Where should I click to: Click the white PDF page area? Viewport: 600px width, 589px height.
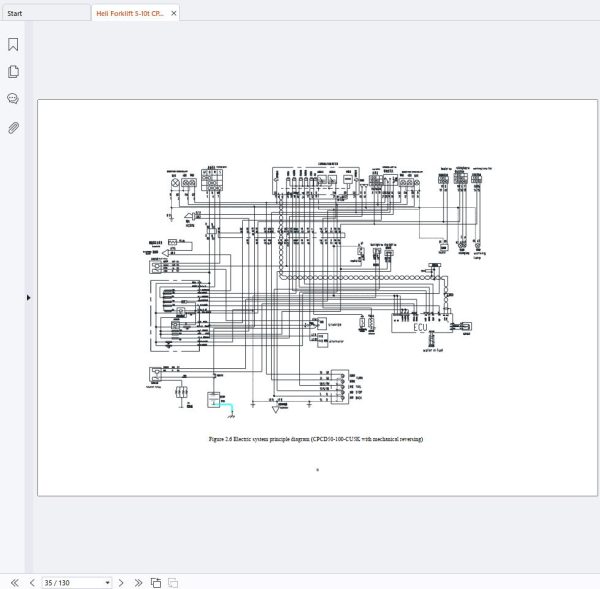click(x=317, y=297)
